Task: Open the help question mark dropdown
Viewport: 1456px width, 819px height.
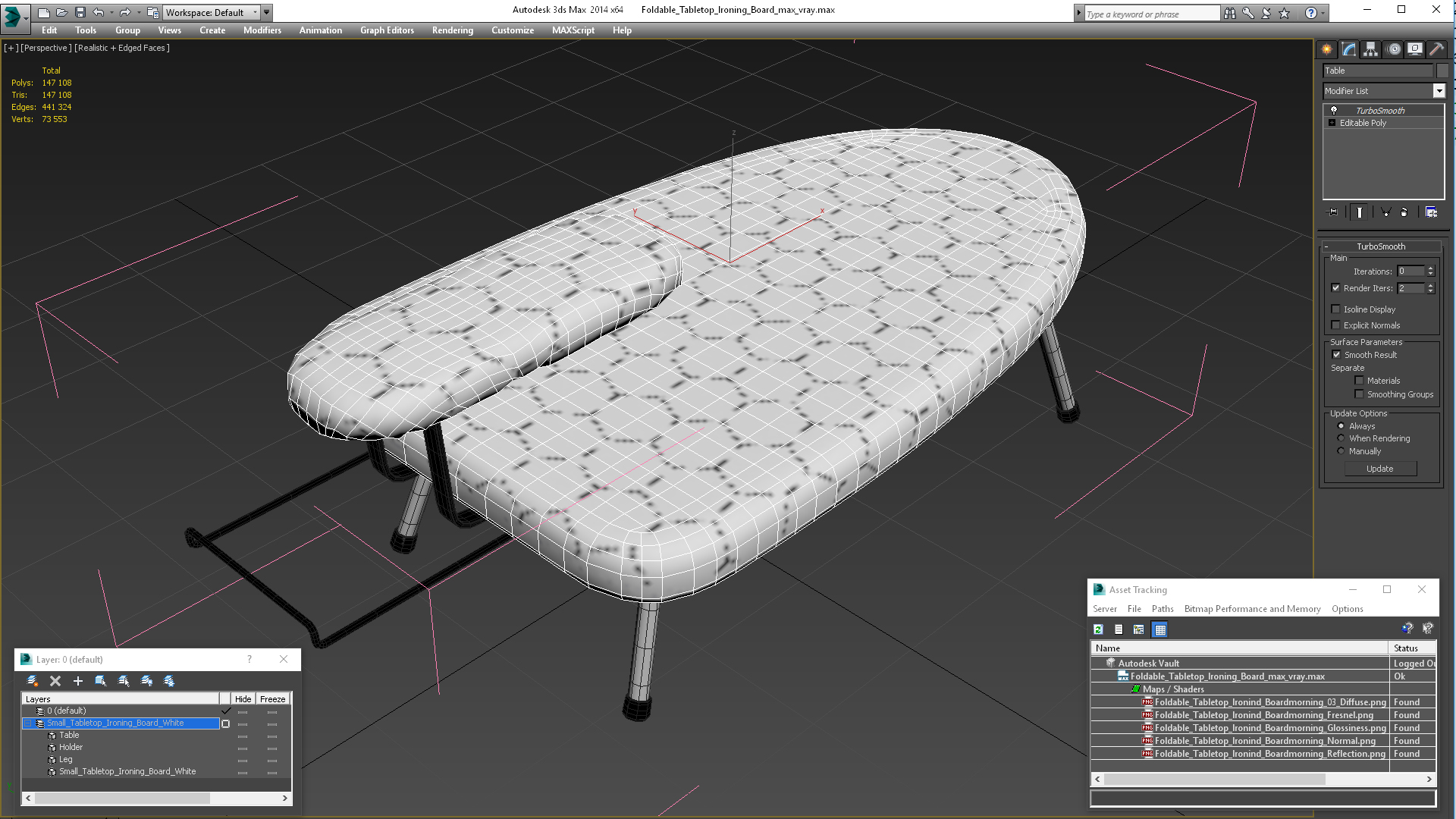Action: 1323,13
